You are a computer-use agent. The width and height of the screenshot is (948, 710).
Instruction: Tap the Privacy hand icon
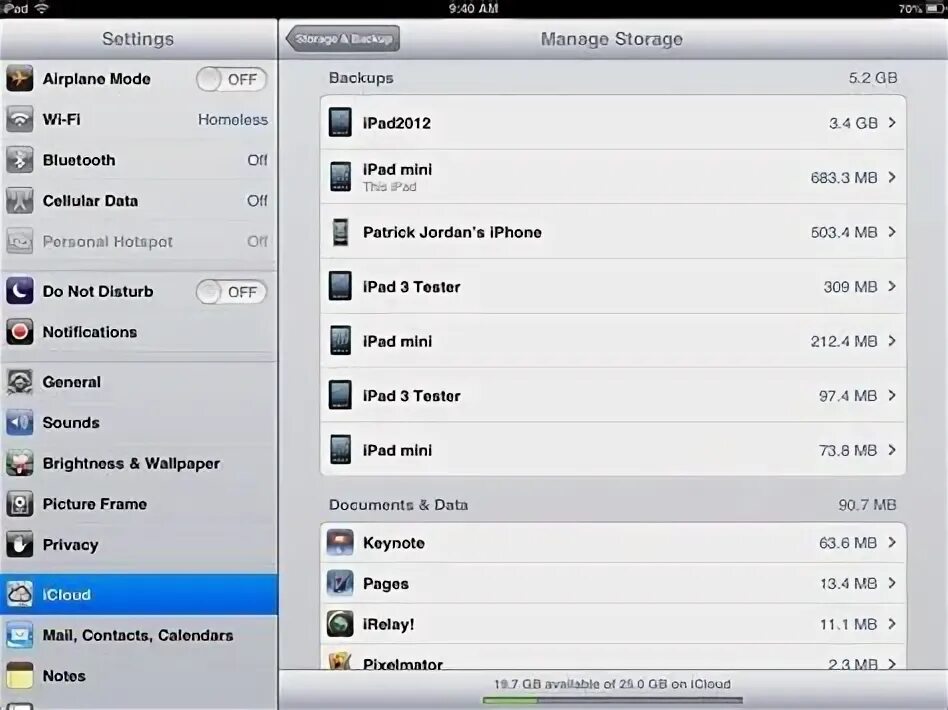pyautogui.click(x=19, y=544)
